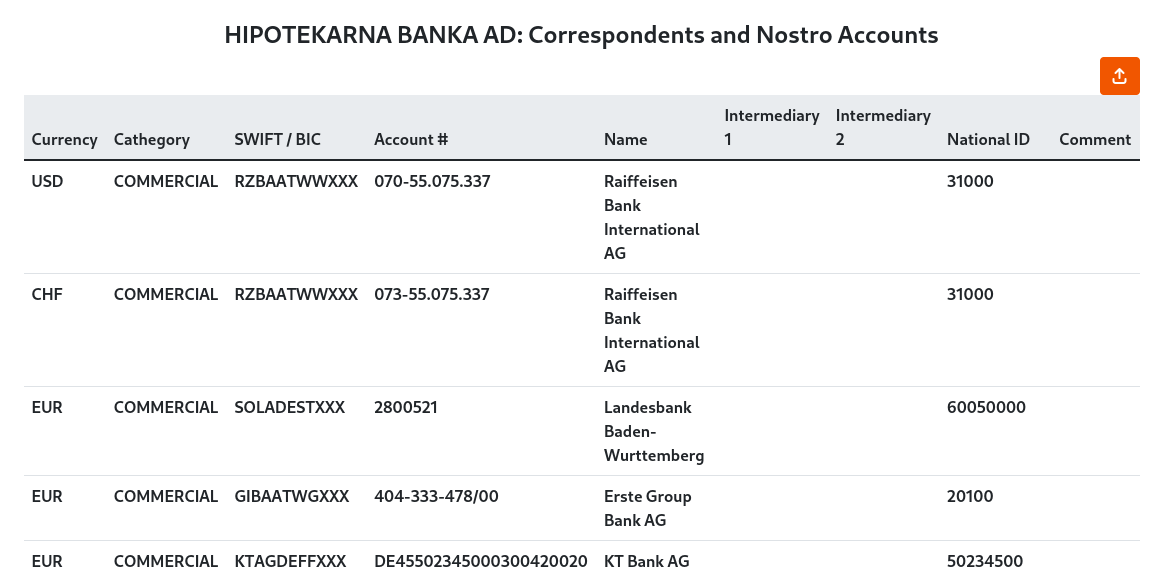Click SWIFT code SOLADESTXXX
Image resolution: width=1161 pixels, height=570 pixels.
click(x=289, y=408)
